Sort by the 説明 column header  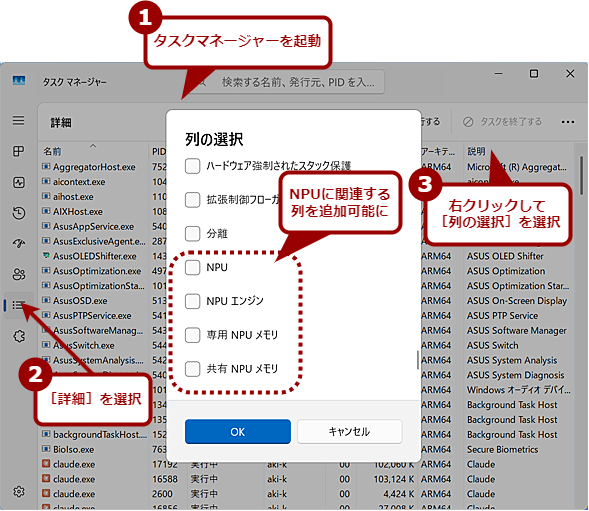(476, 151)
